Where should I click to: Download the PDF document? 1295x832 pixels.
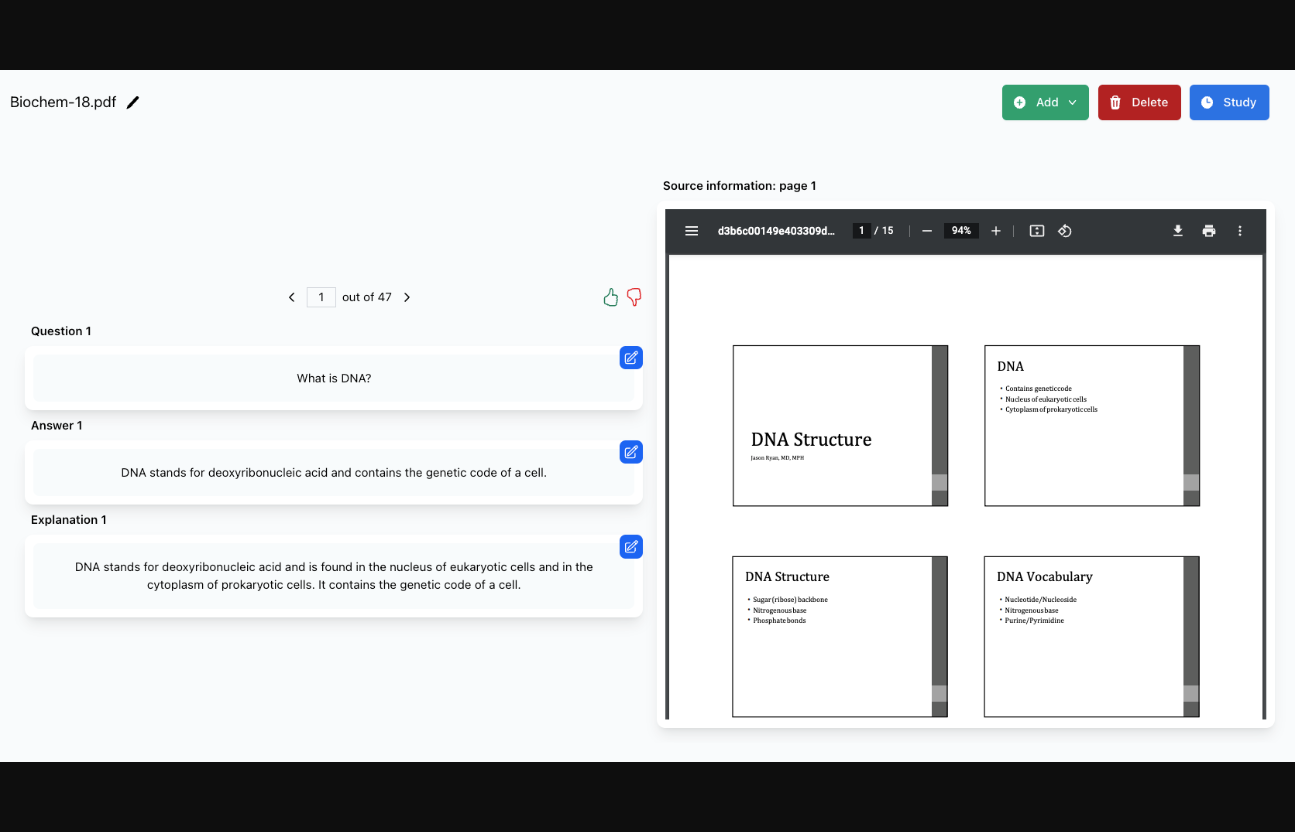click(1178, 231)
